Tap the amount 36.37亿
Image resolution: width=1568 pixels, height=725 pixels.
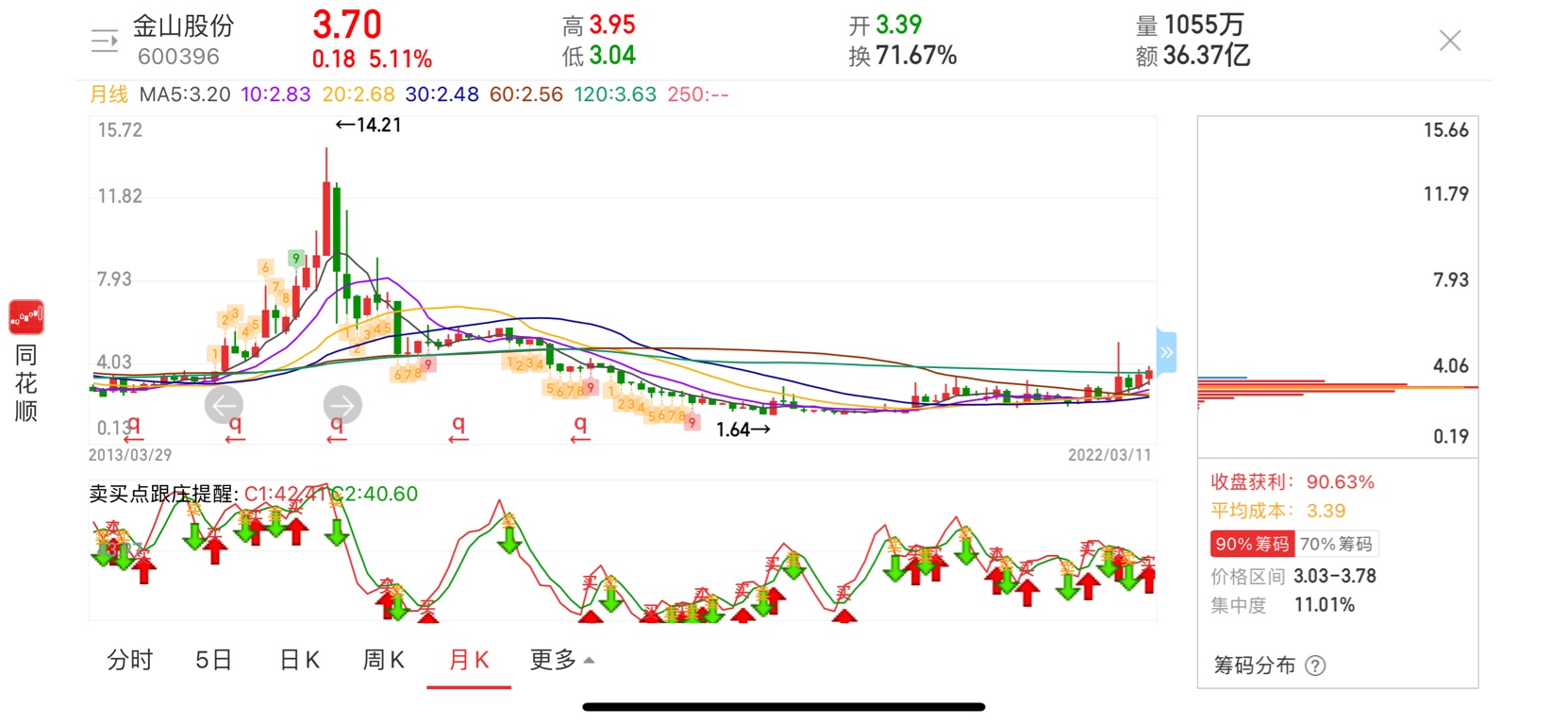(x=1207, y=56)
